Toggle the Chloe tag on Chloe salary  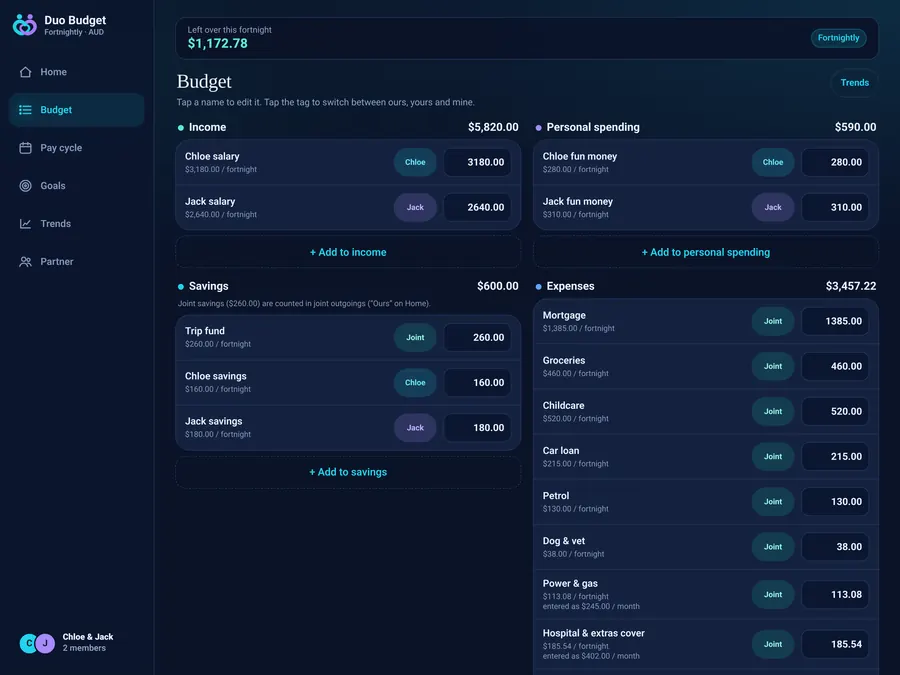pyautogui.click(x=415, y=162)
